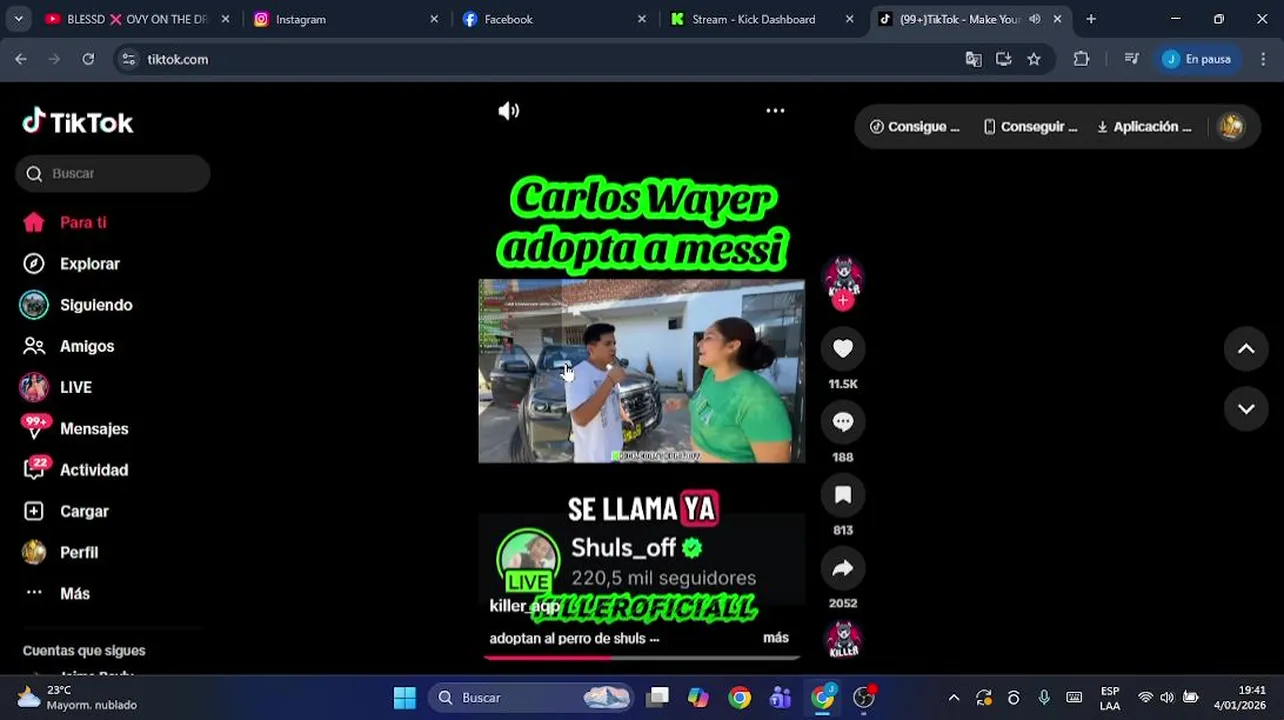
Task: Open the Windows Start menu
Action: pyautogui.click(x=405, y=698)
